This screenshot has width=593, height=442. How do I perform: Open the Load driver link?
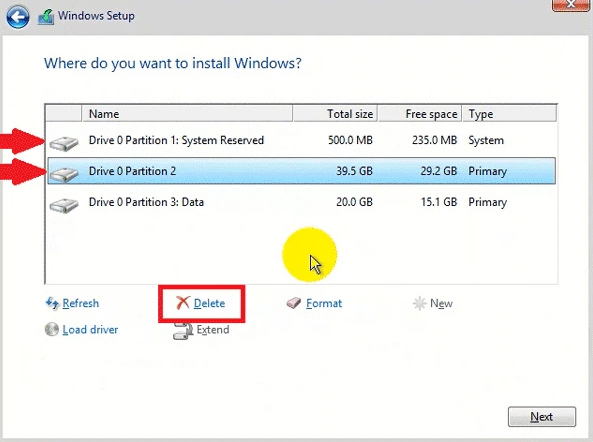pos(90,330)
